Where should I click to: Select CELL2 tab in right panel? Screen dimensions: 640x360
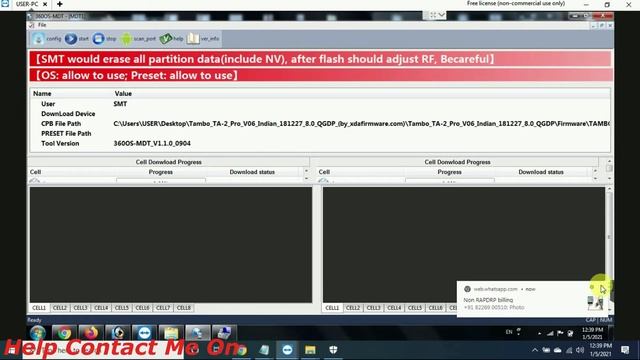click(353, 308)
